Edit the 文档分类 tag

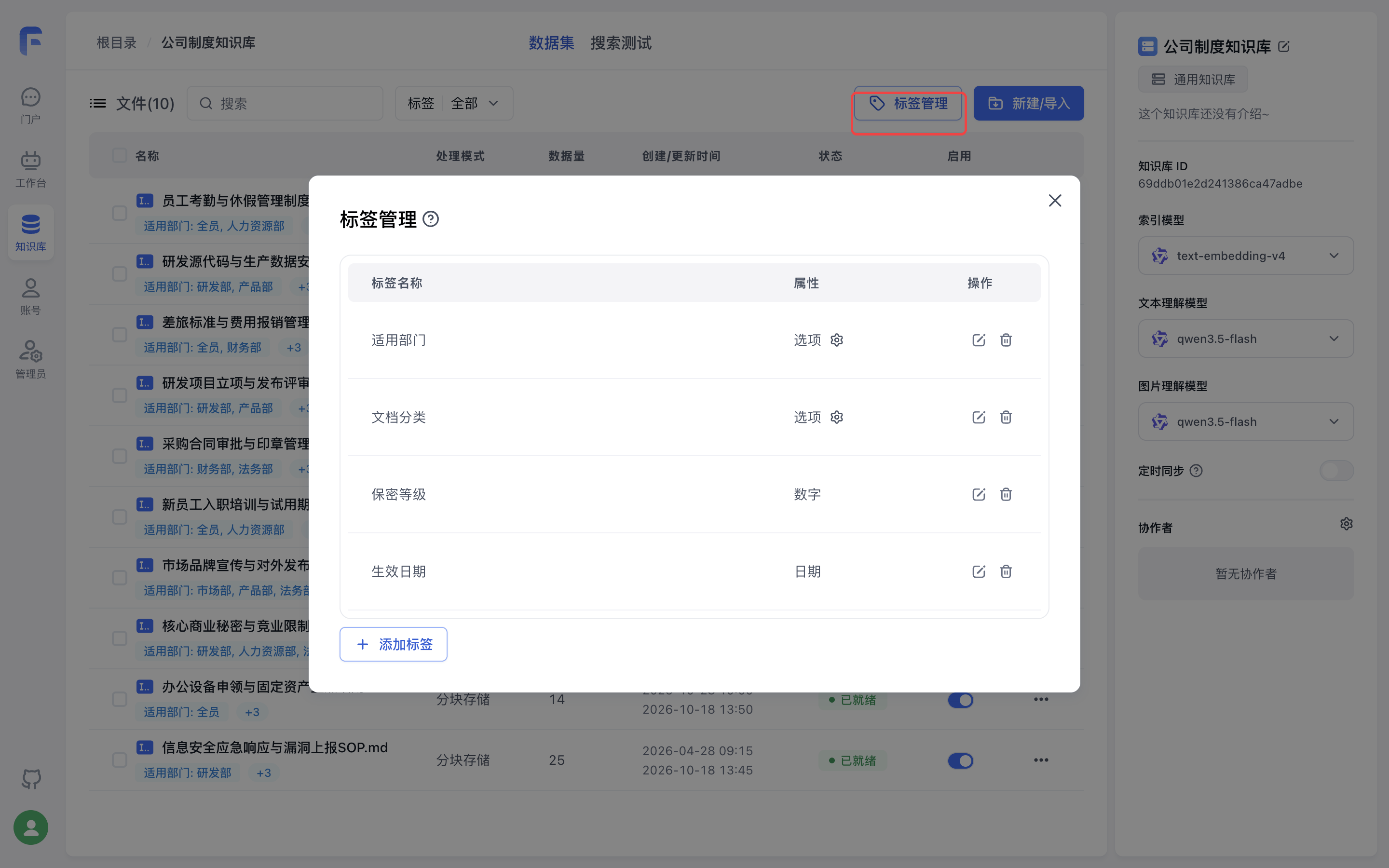pos(979,417)
